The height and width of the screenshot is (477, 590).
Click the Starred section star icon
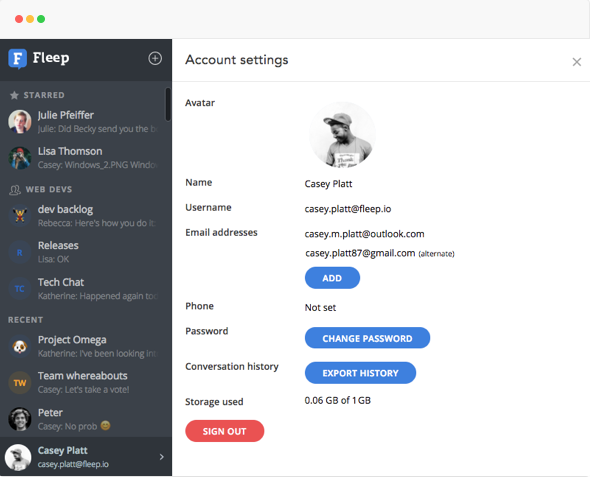pos(14,95)
